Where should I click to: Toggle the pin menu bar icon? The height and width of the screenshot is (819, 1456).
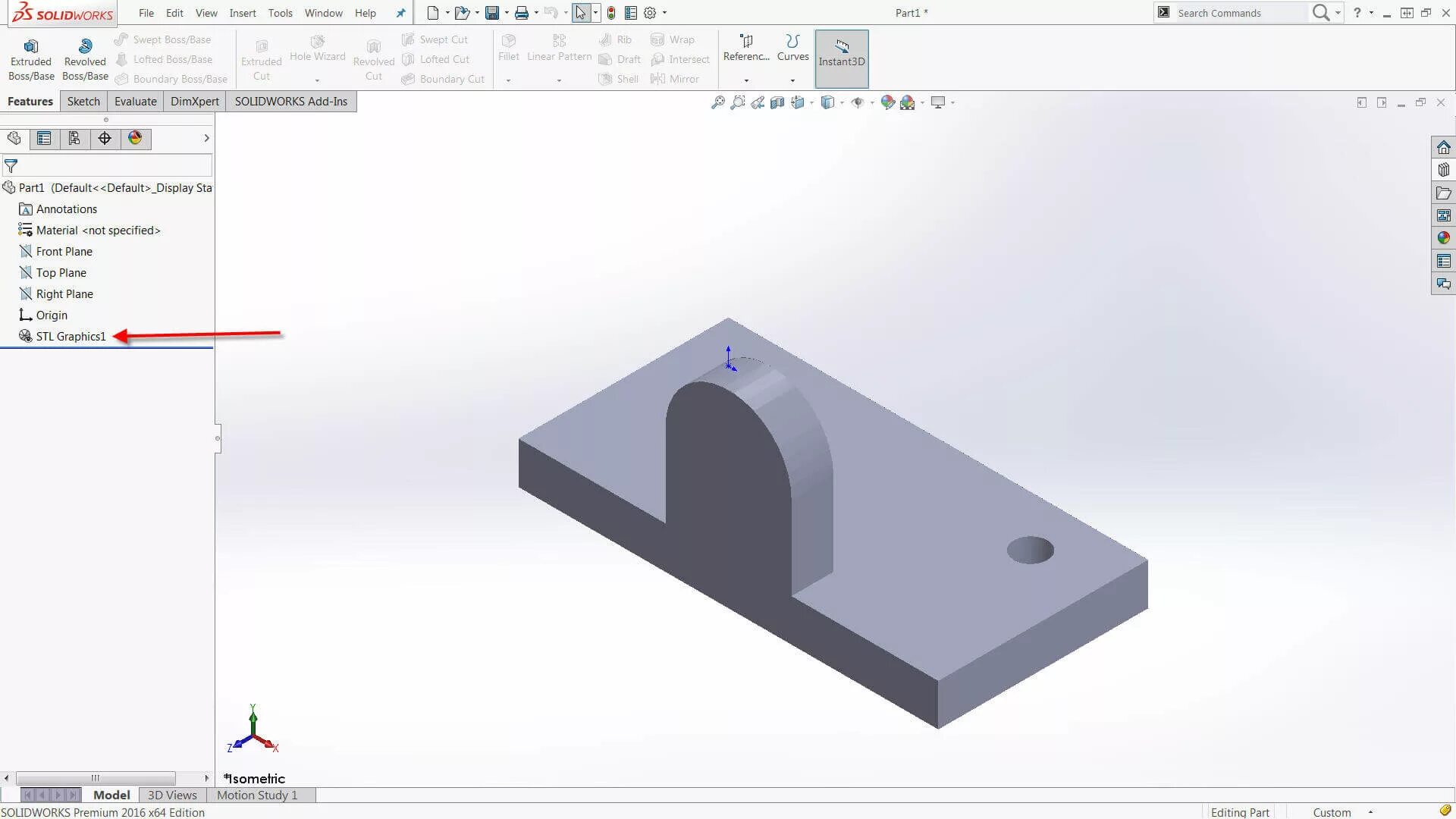(x=400, y=13)
